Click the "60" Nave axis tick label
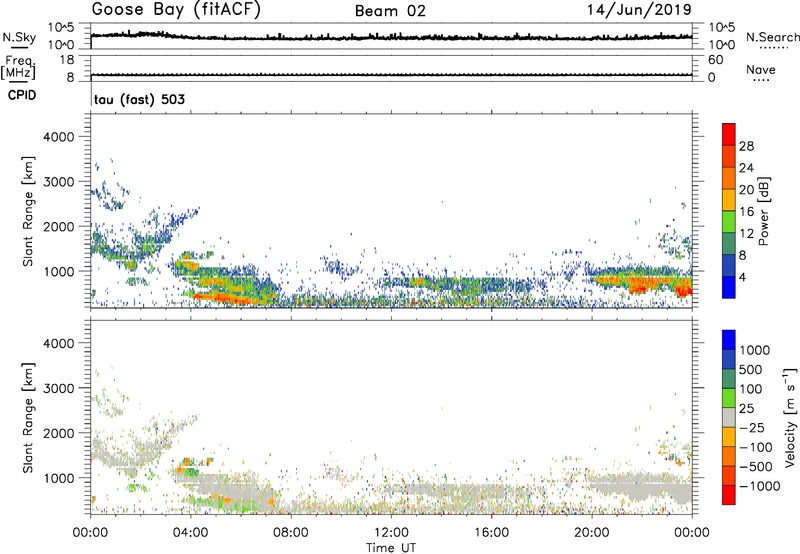The width and height of the screenshot is (800, 554). click(715, 60)
